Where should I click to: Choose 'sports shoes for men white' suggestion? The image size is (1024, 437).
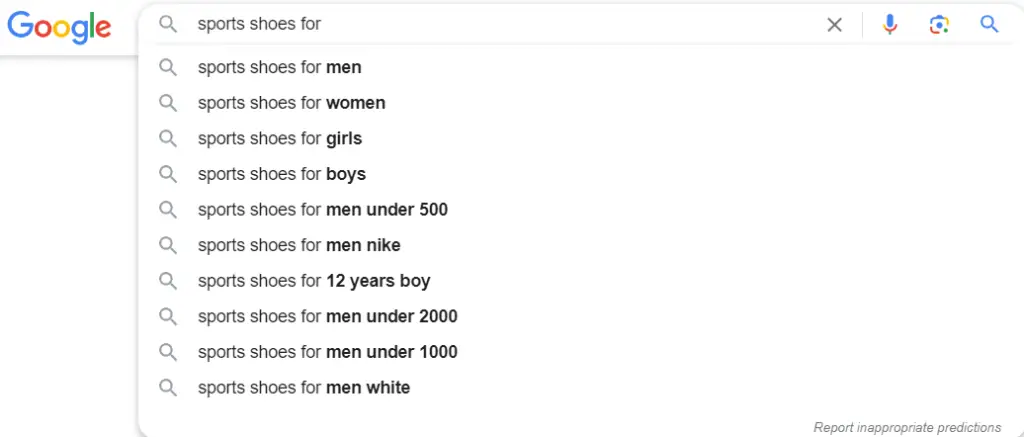[x=303, y=387]
